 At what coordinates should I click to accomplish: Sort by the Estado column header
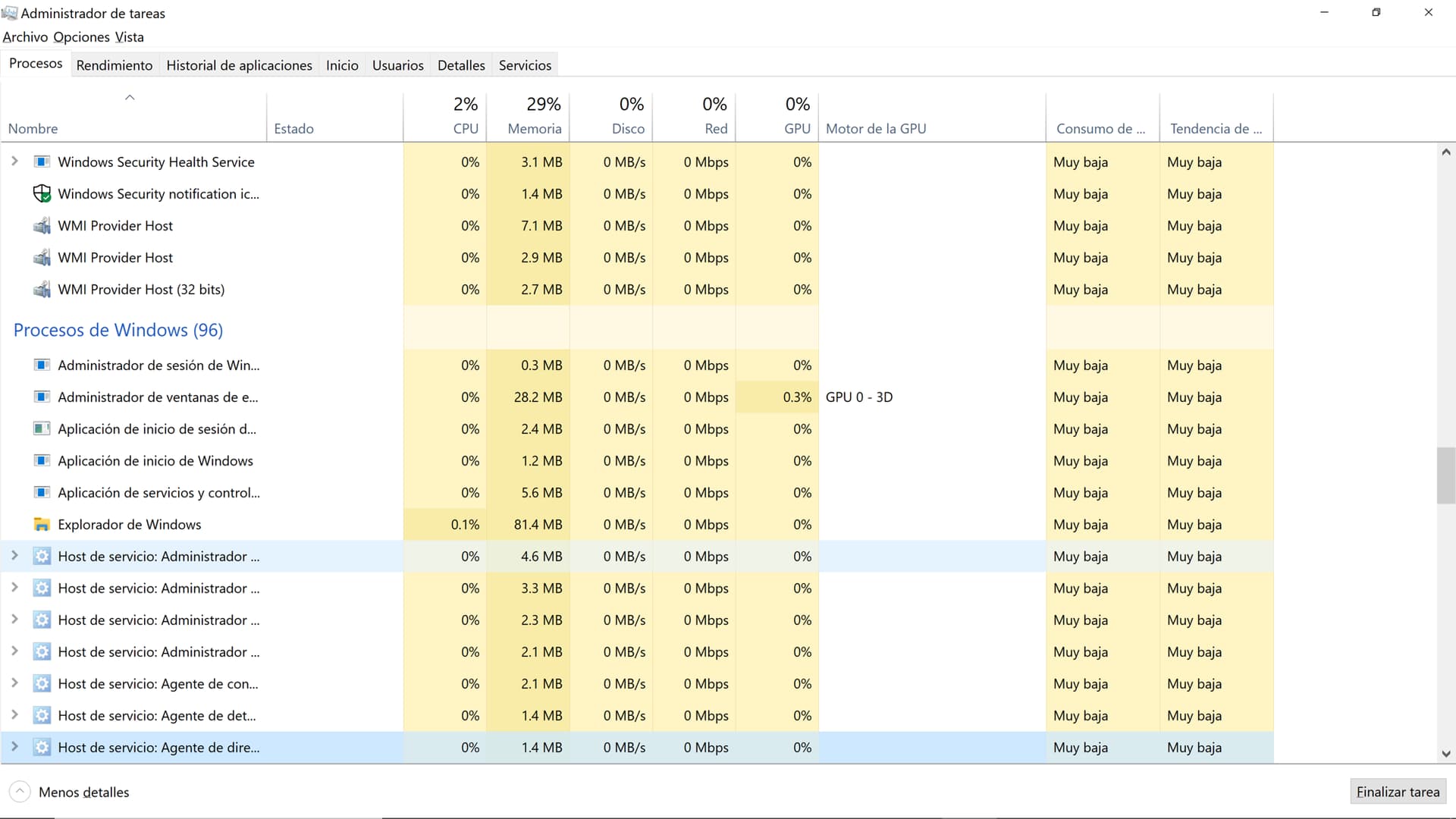(334, 118)
